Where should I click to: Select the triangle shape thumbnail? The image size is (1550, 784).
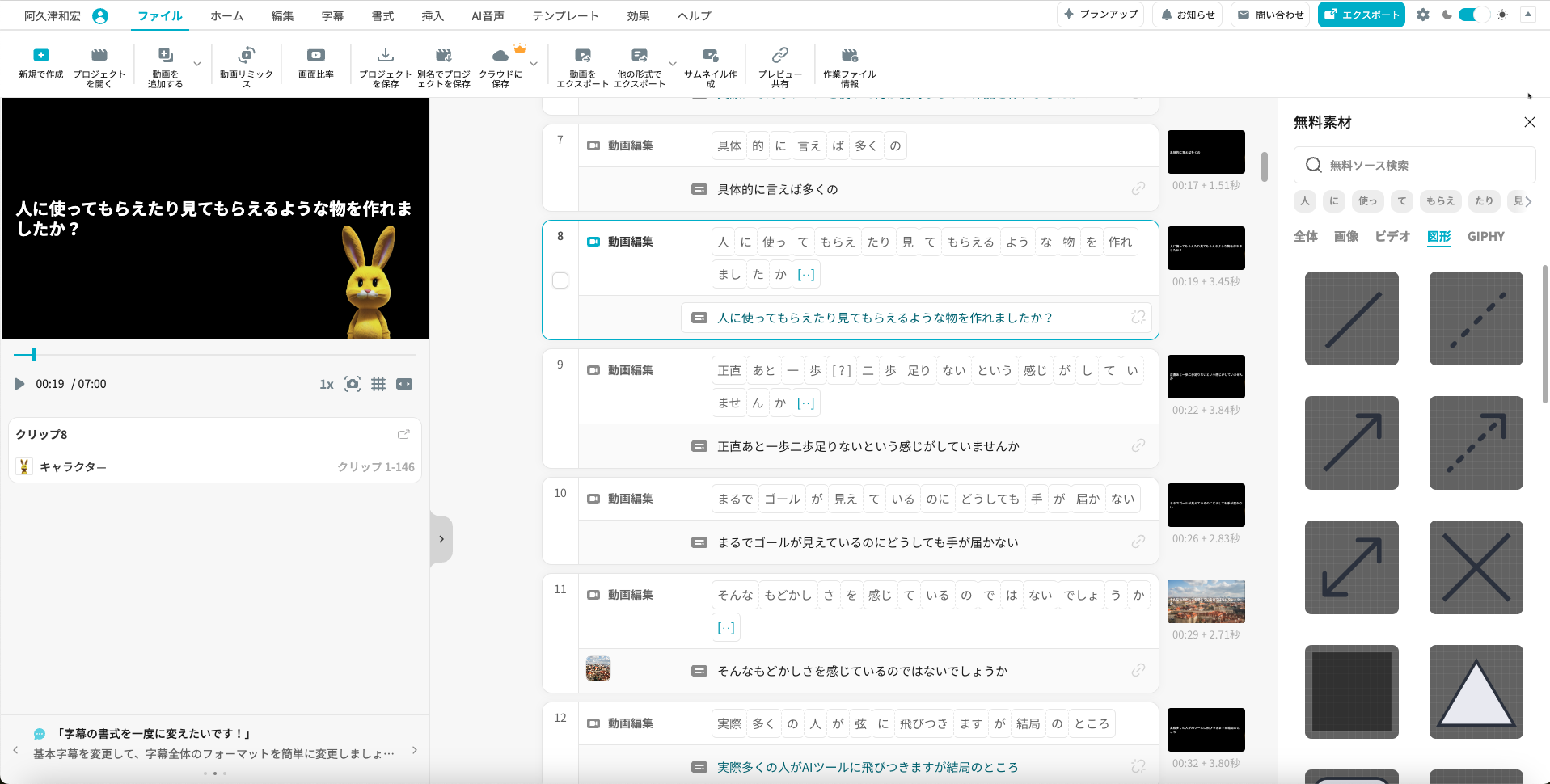tap(1476, 692)
